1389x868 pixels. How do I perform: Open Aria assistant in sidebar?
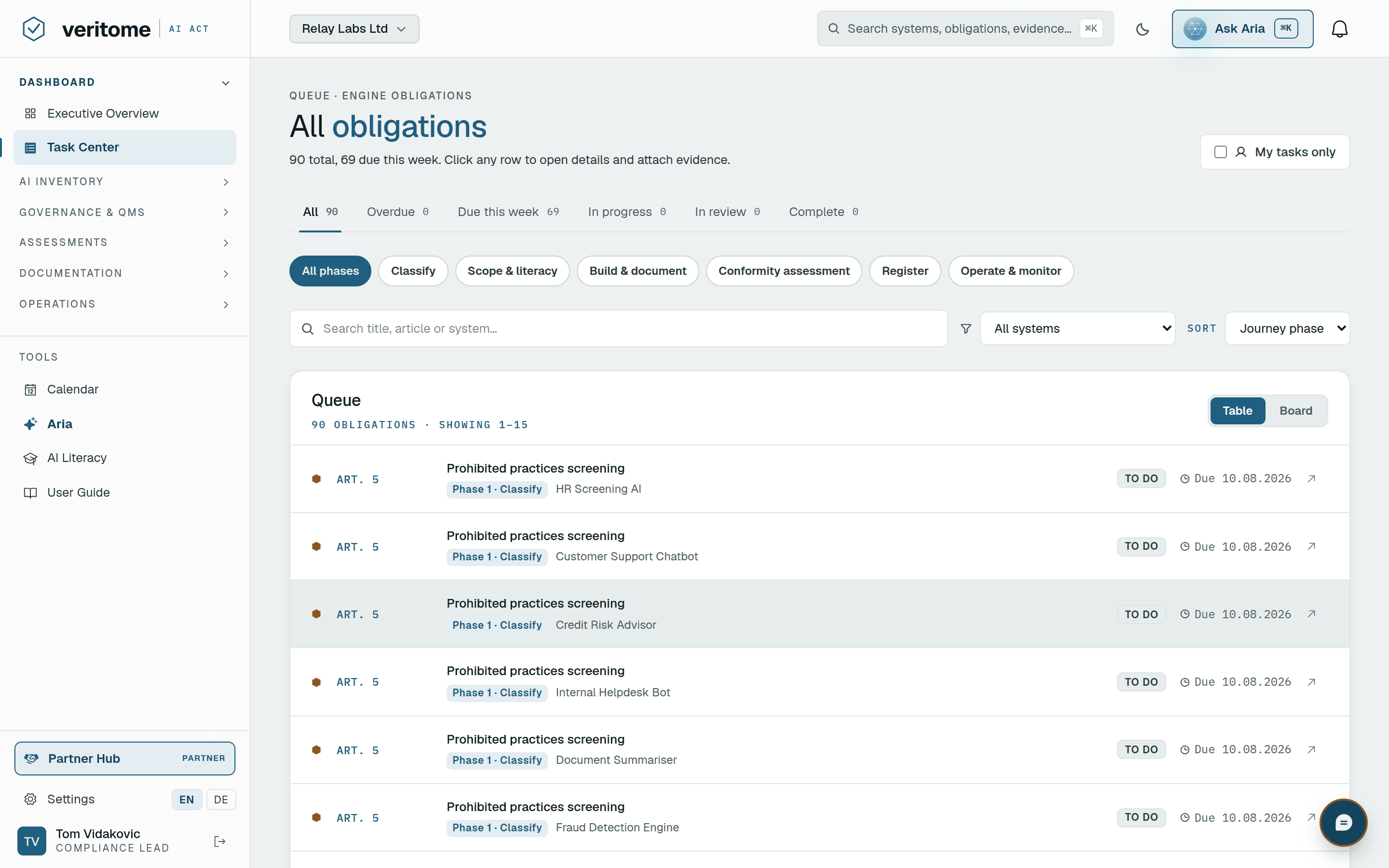tap(124, 424)
